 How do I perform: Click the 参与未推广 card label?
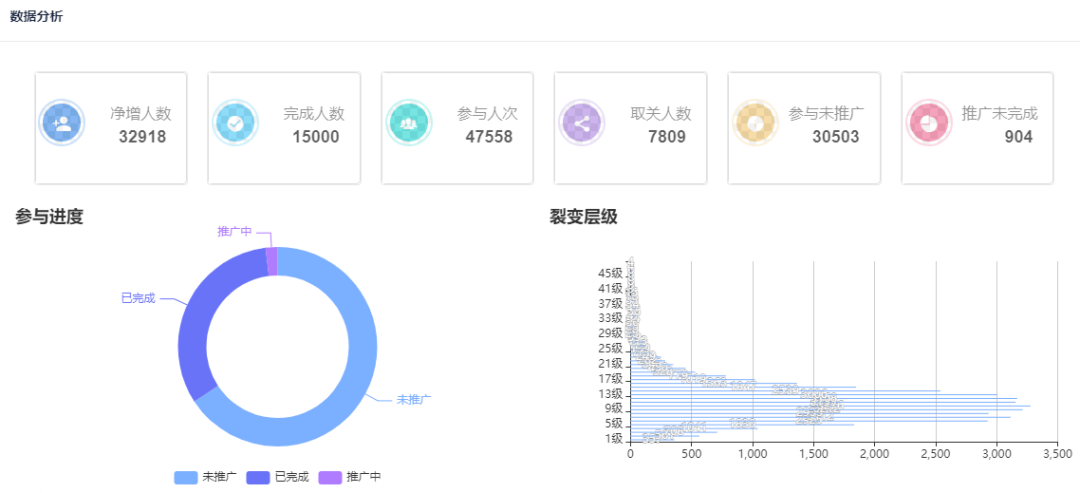pos(827,114)
